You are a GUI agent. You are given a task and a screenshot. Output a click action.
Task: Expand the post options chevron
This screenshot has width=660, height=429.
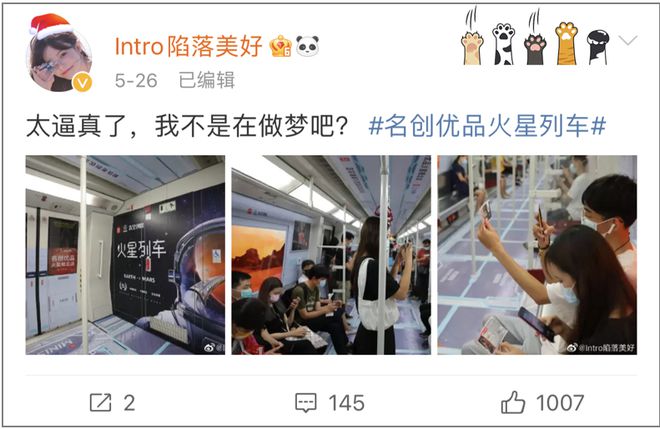coord(629,40)
